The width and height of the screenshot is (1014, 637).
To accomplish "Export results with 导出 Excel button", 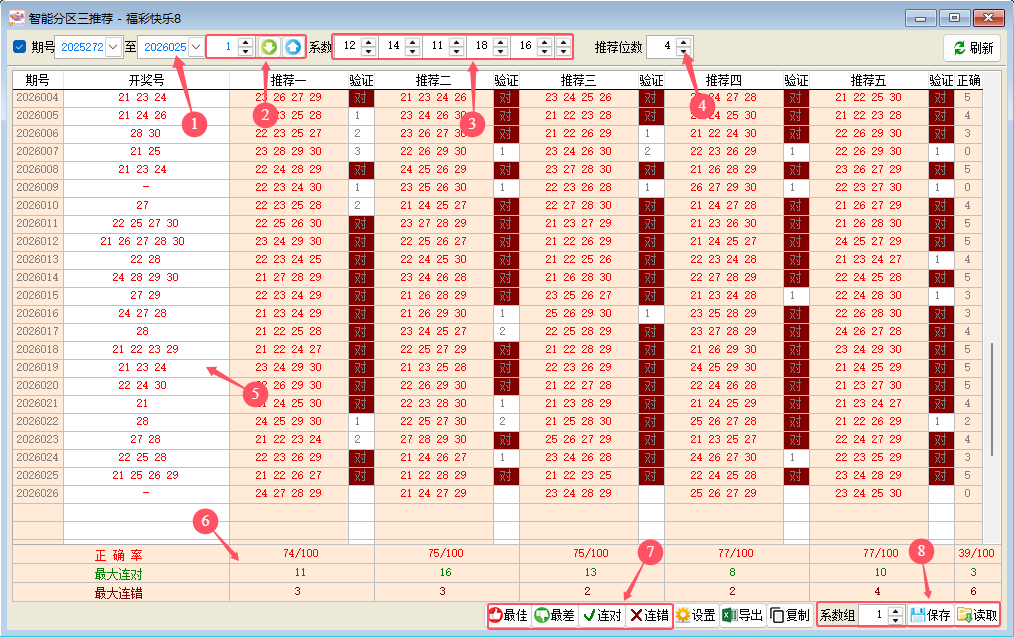I will [742, 616].
